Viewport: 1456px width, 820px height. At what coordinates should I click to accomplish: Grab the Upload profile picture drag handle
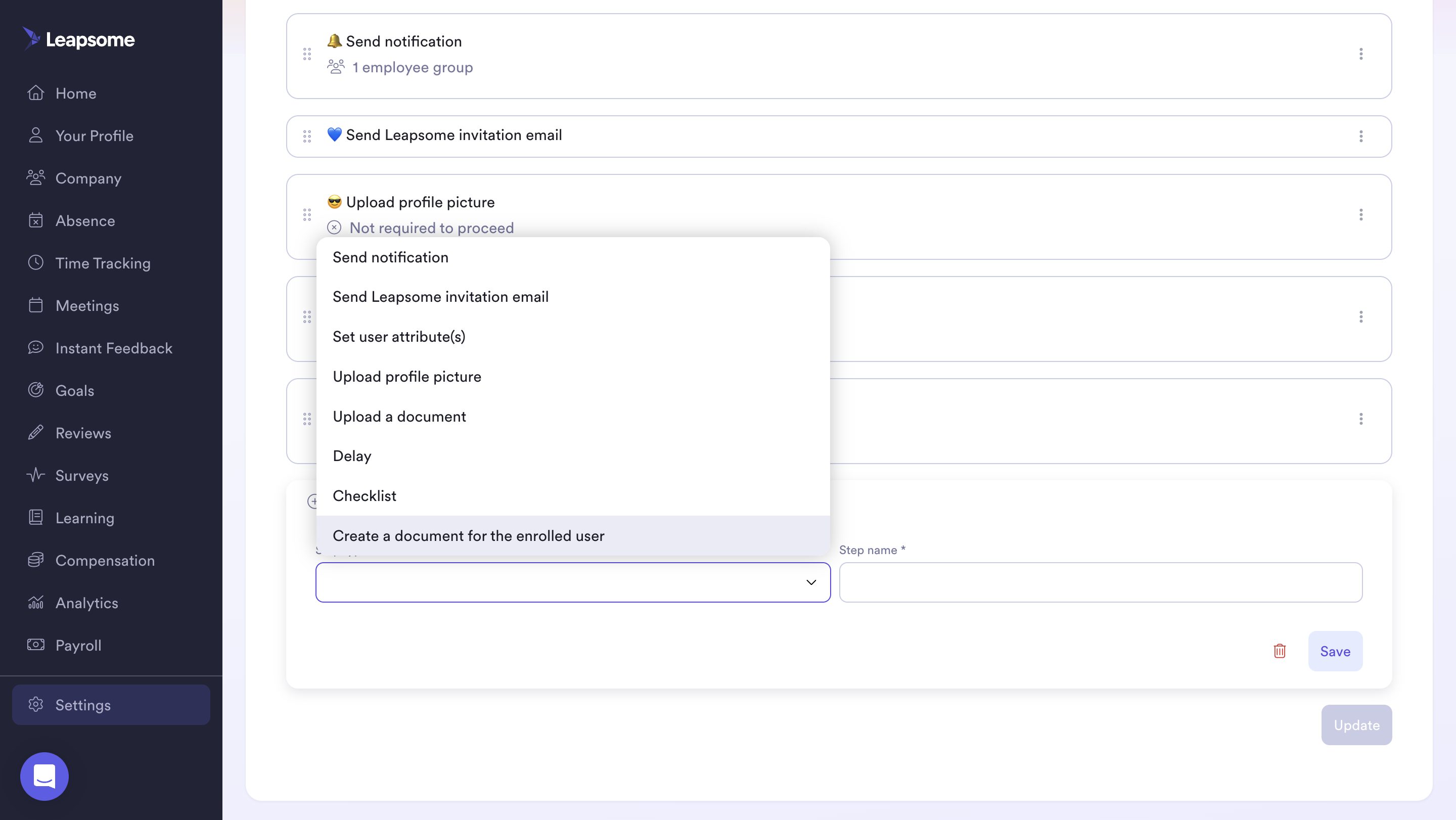(x=307, y=215)
